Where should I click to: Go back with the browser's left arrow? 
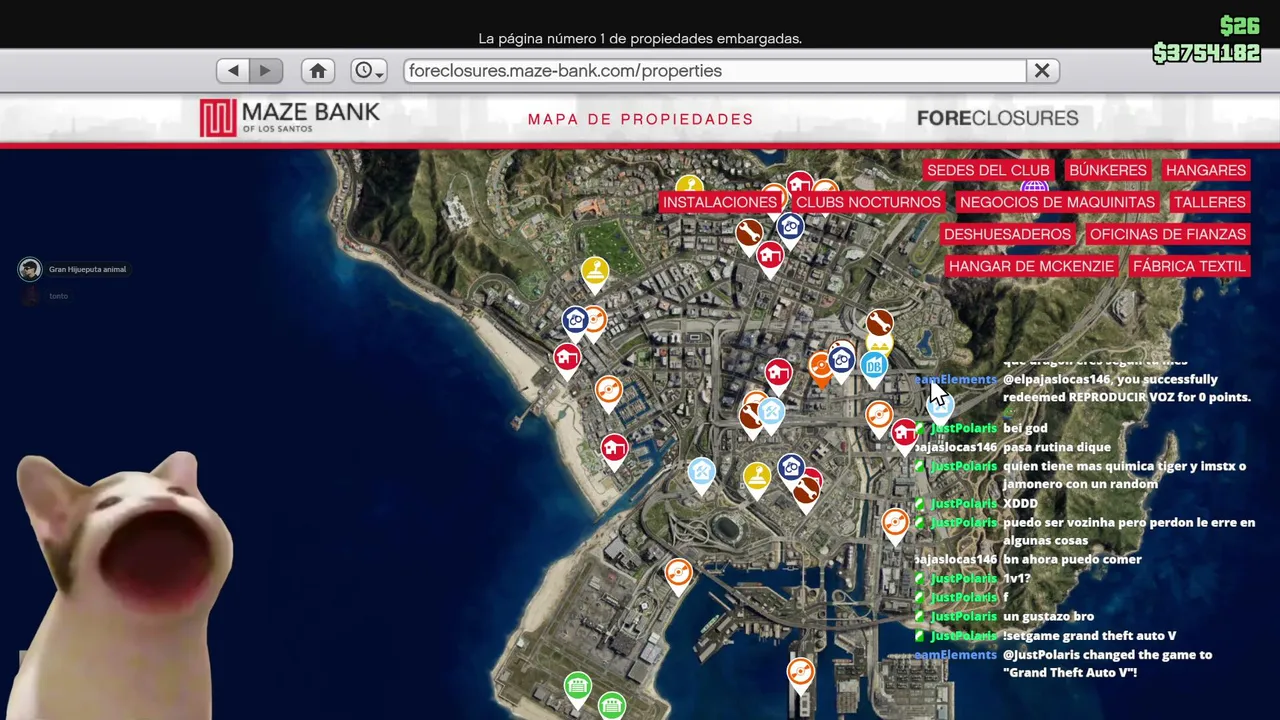(233, 71)
